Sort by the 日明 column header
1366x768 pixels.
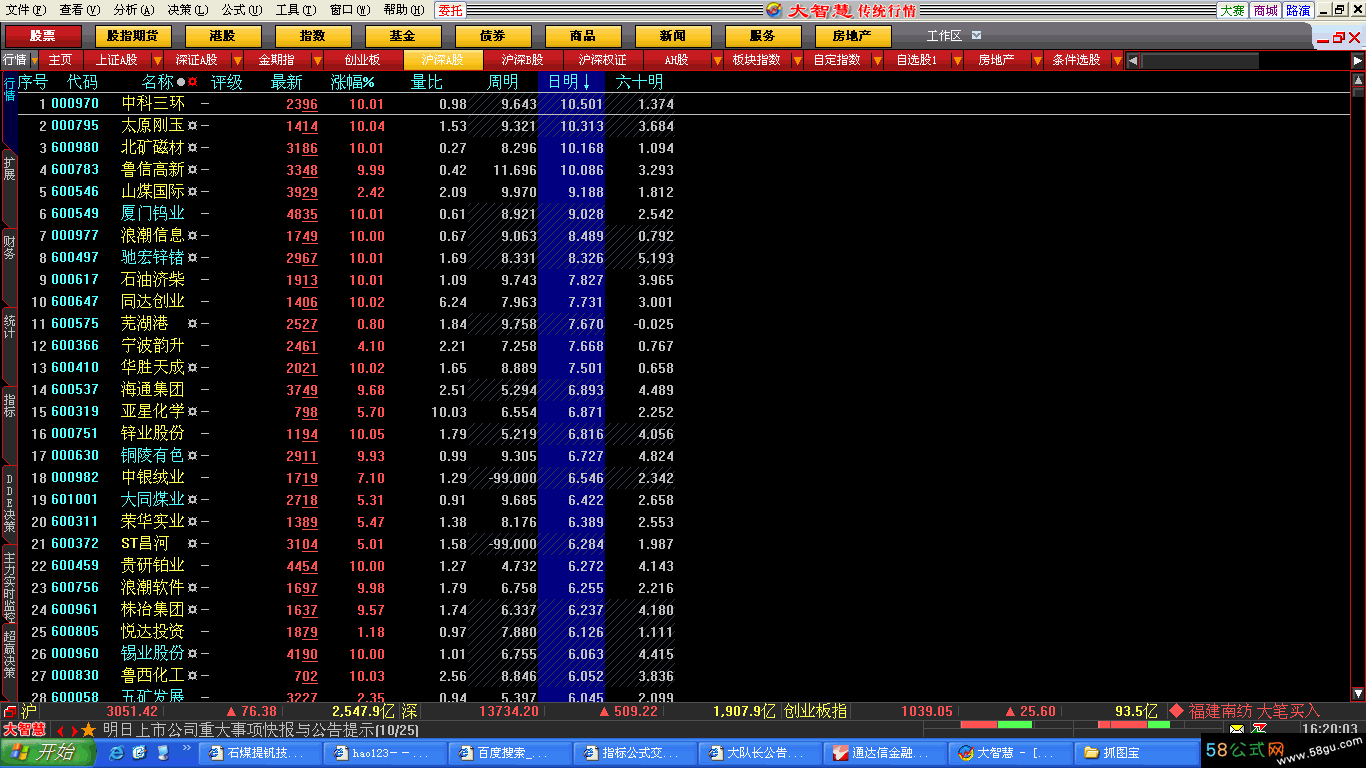point(570,82)
